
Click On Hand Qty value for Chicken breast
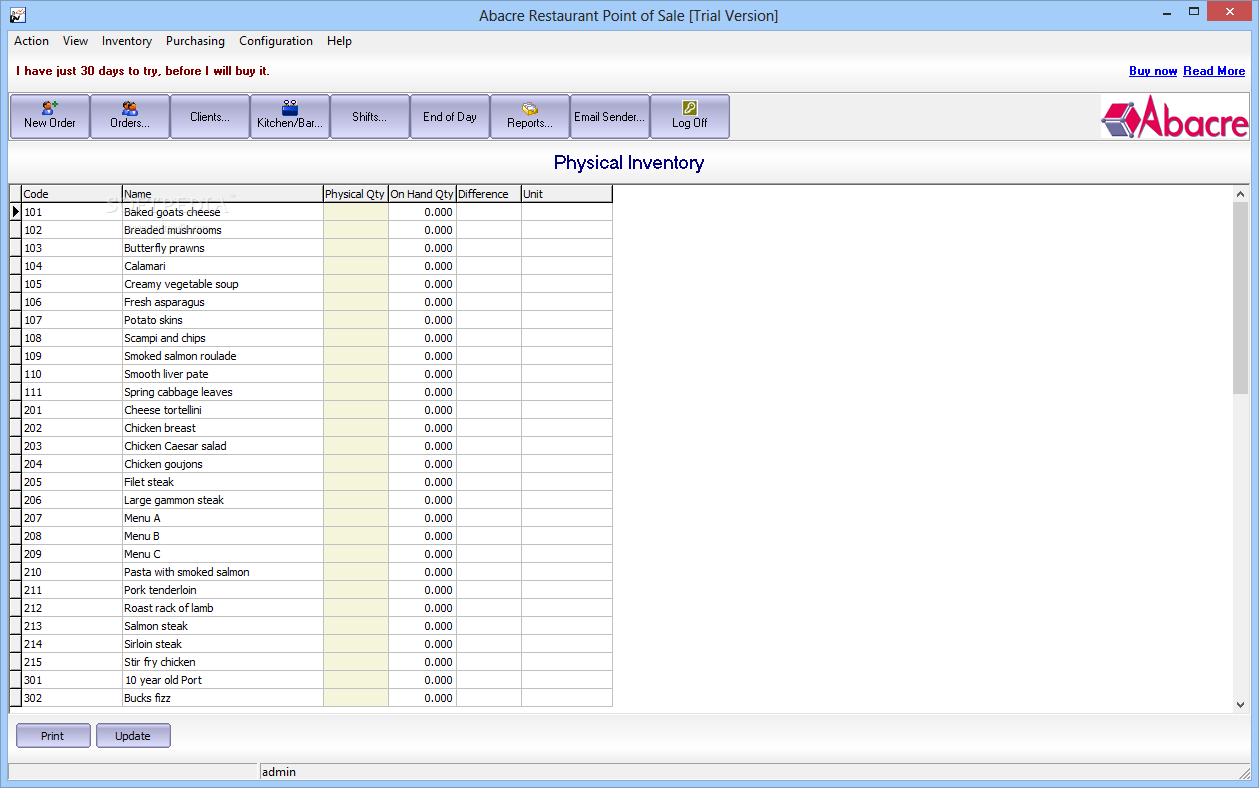pos(422,428)
